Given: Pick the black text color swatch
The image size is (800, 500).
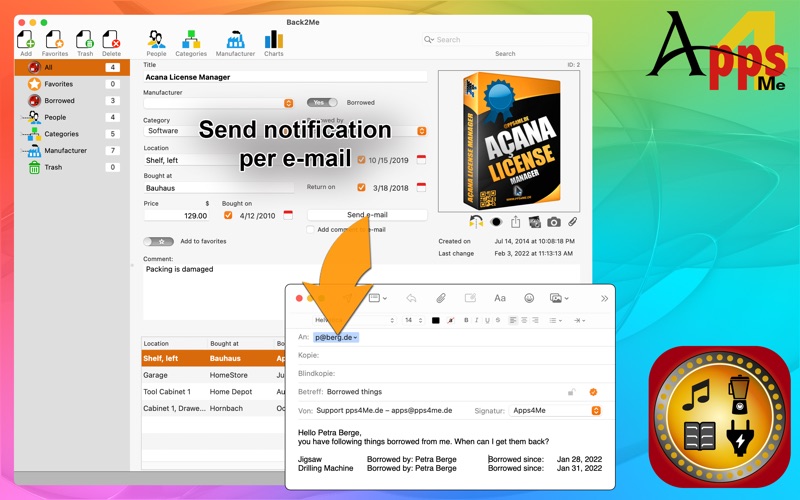Looking at the screenshot, I should pos(436,320).
